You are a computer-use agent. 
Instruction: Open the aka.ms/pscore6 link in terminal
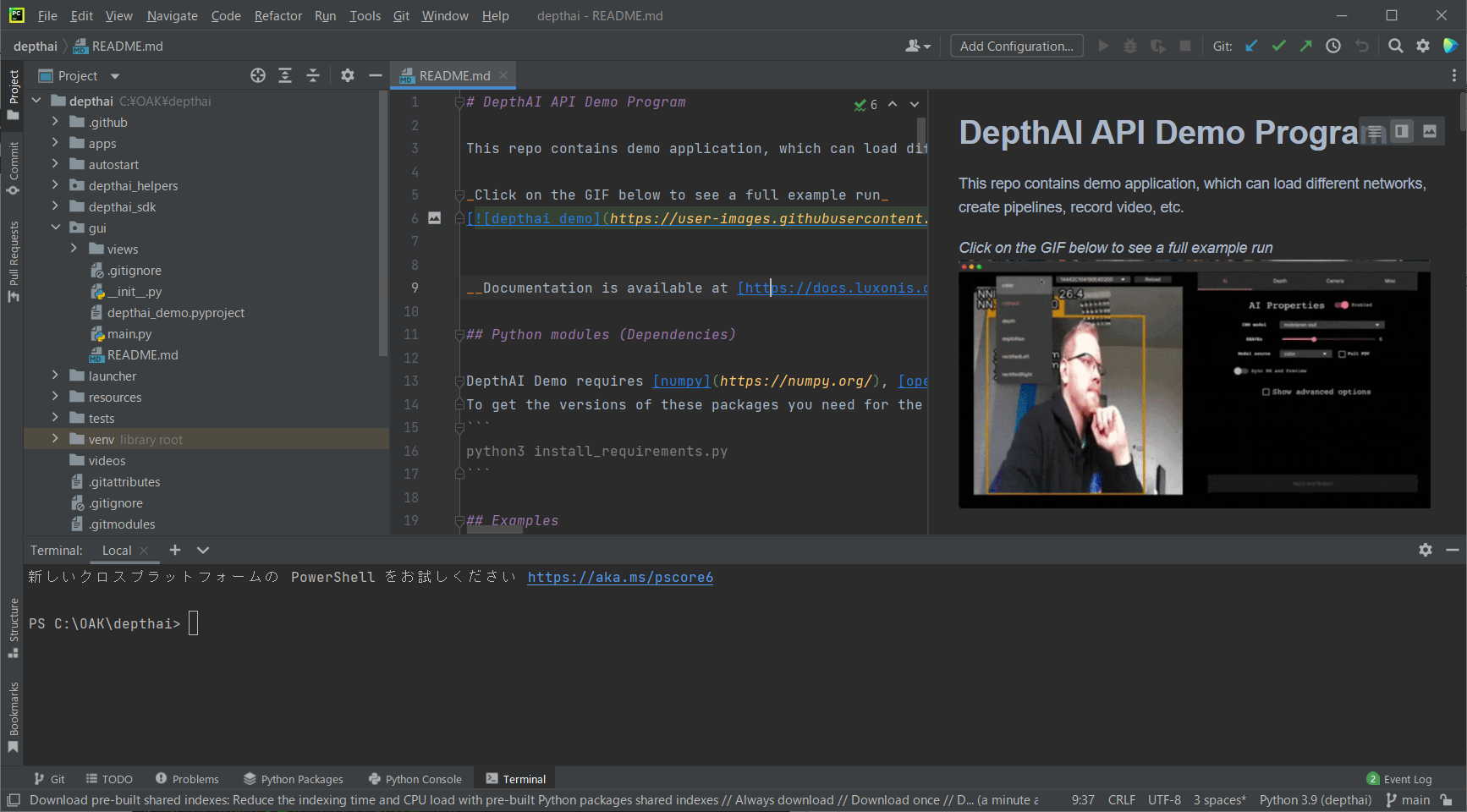pyautogui.click(x=620, y=578)
